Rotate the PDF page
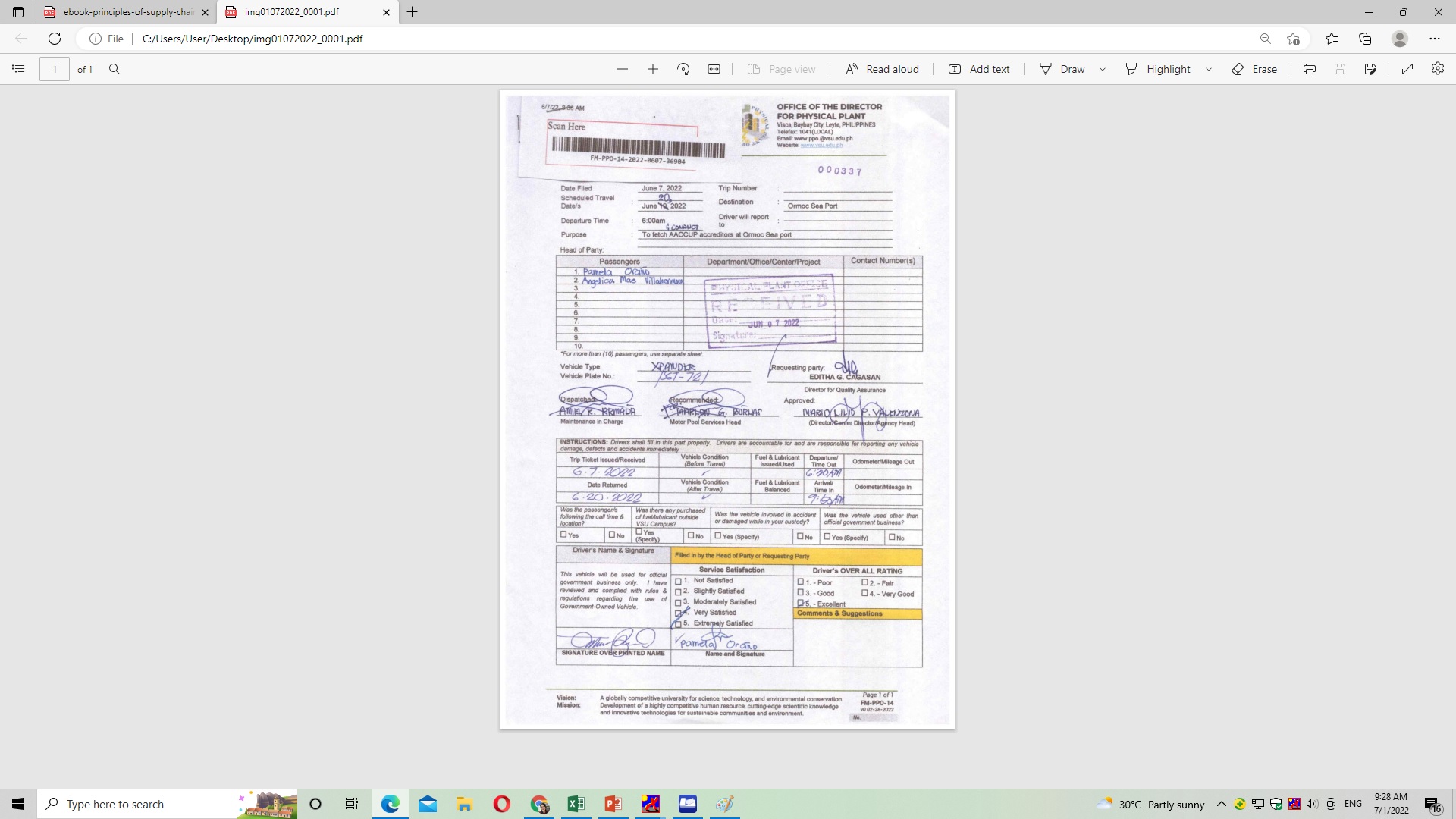 click(683, 69)
